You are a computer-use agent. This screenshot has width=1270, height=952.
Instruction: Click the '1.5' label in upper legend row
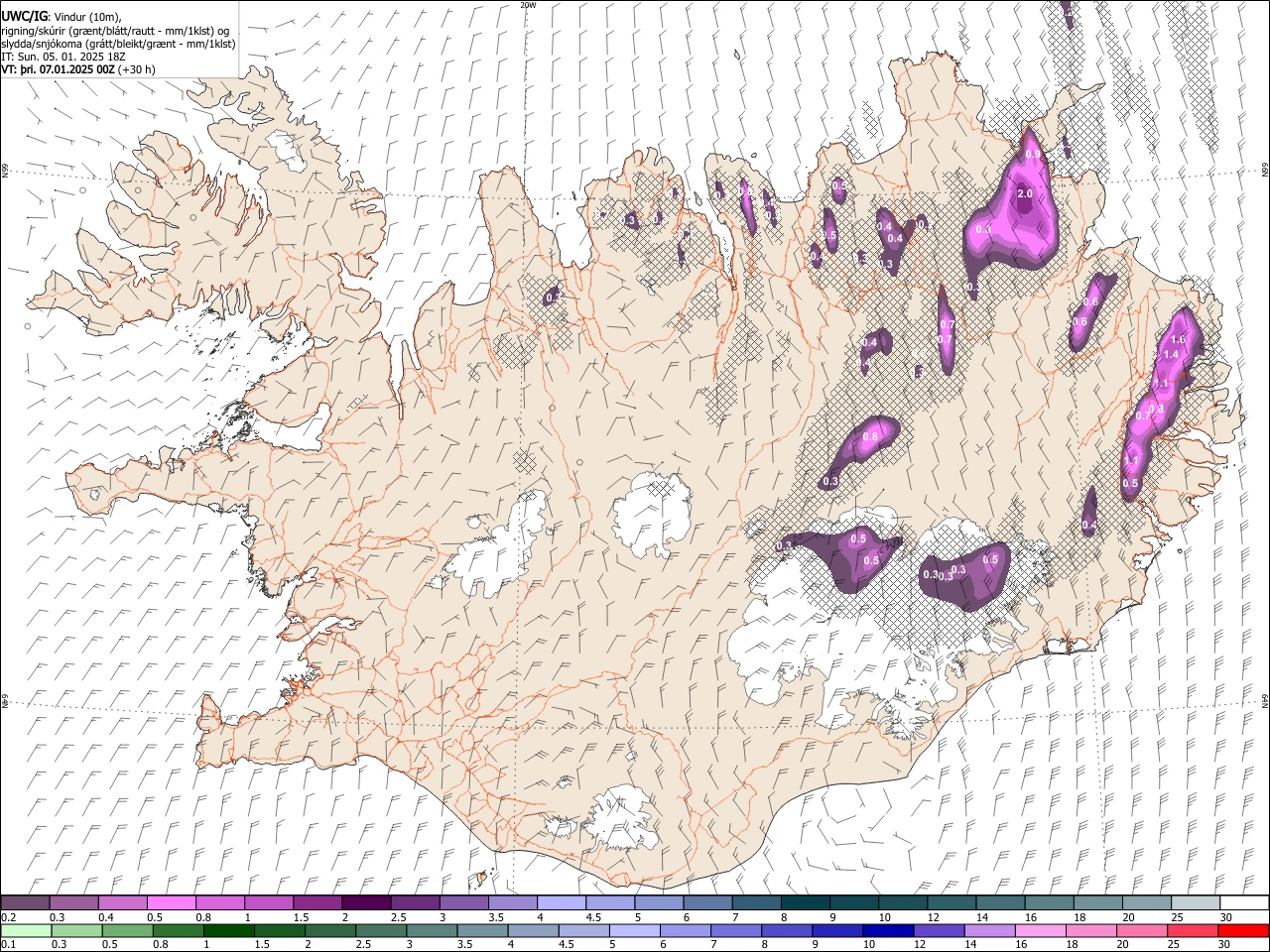tap(303, 917)
